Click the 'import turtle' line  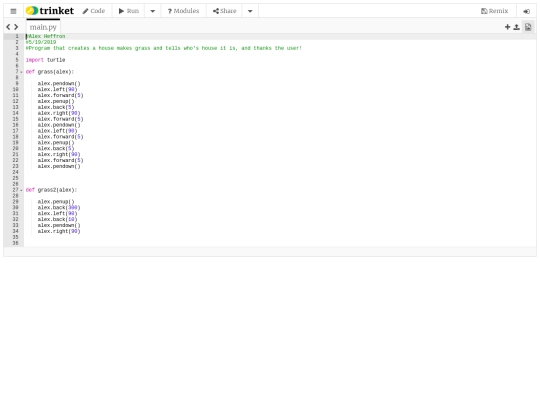tap(45, 60)
